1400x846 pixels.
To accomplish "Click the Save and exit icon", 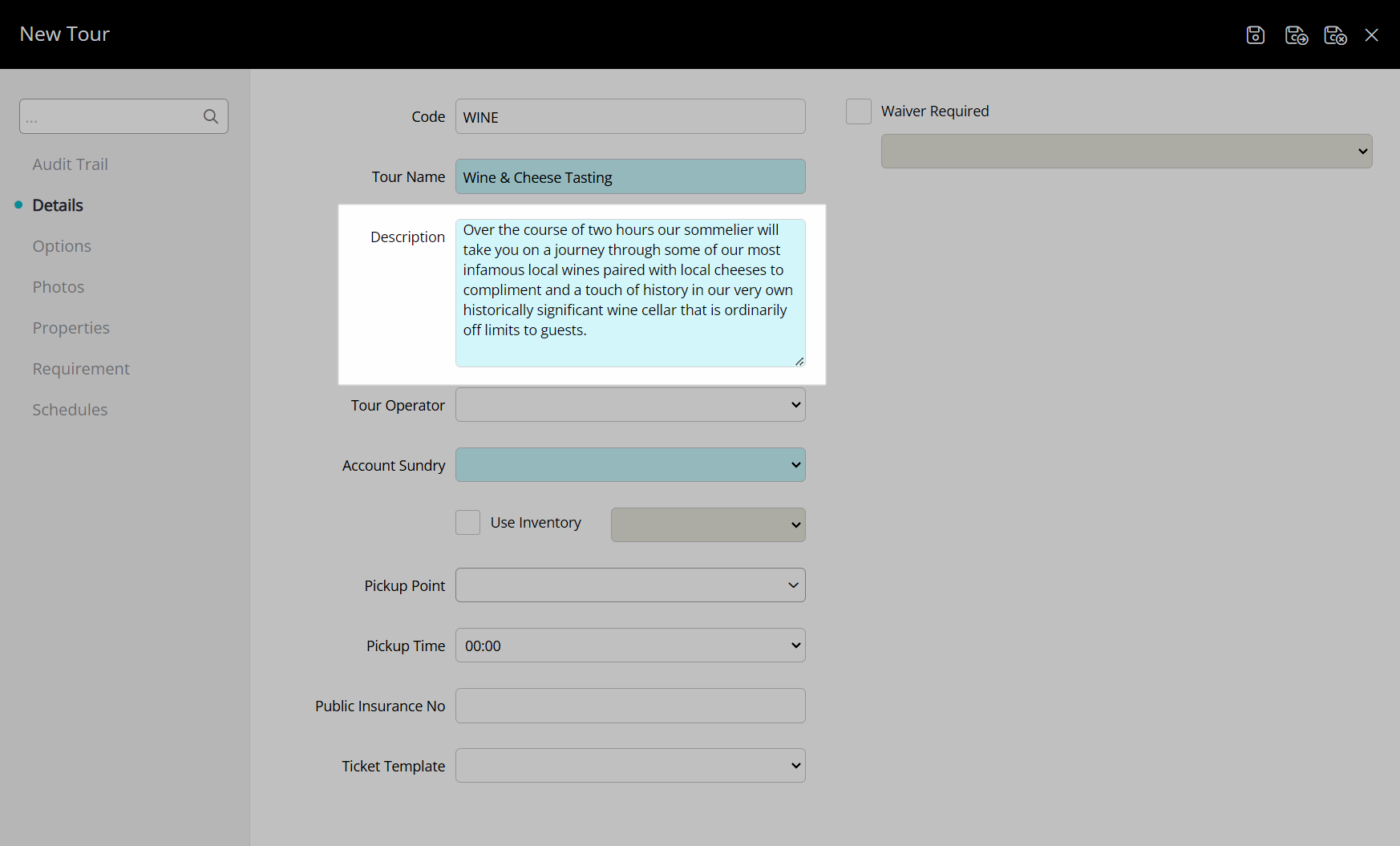I will point(1335,34).
